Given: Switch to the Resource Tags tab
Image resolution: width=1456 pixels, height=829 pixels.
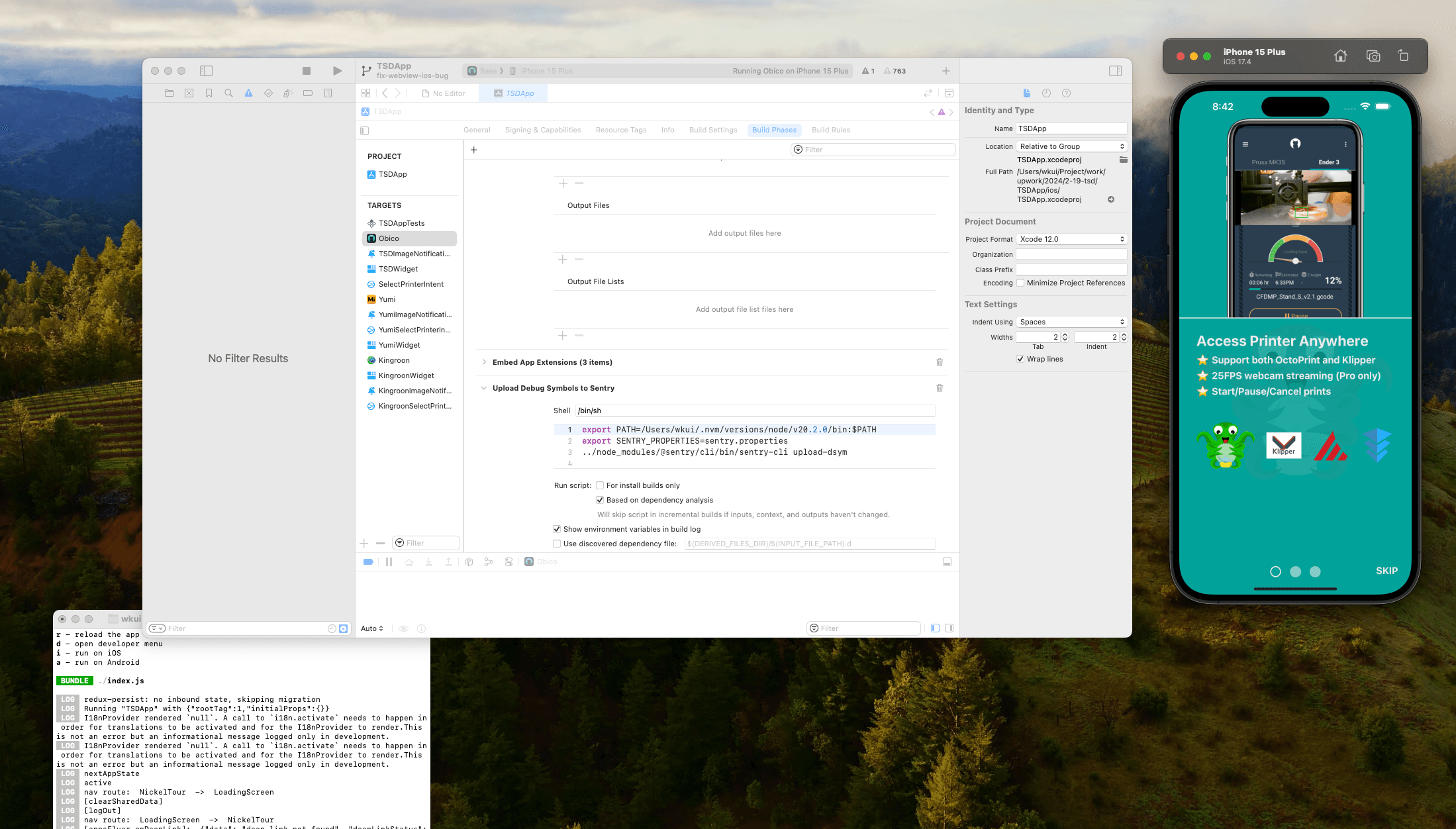Looking at the screenshot, I should point(621,130).
